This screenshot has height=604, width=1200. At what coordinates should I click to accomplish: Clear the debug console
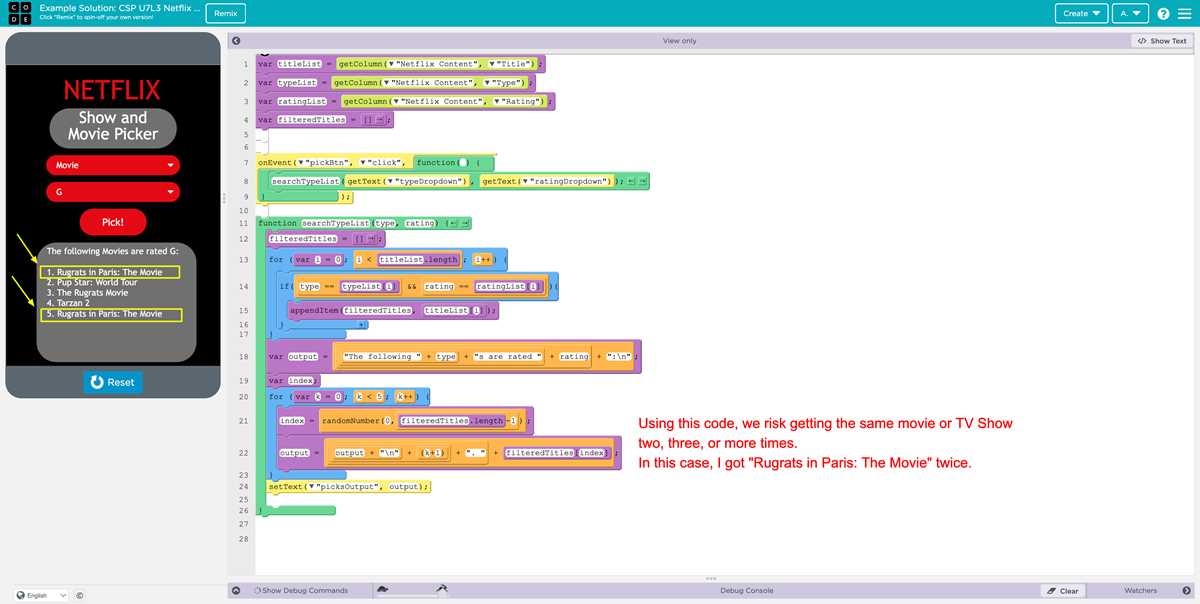coord(1063,591)
